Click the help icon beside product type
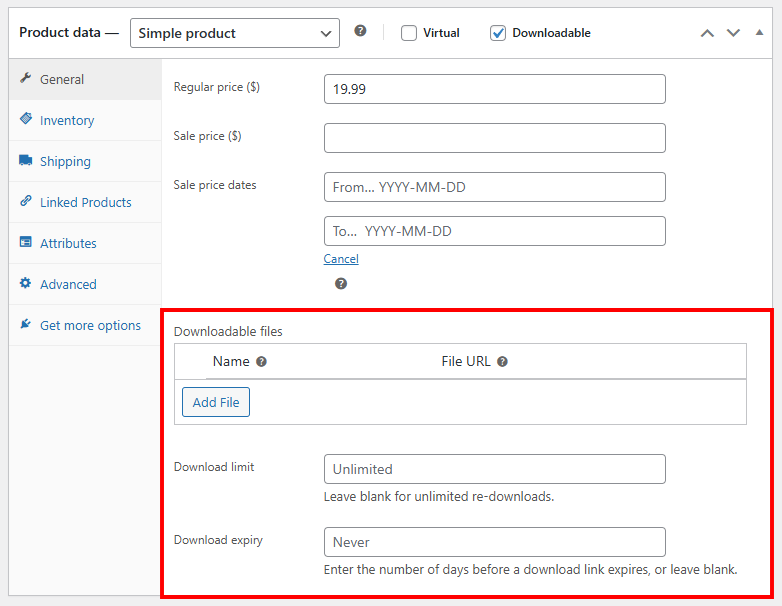The height and width of the screenshot is (606, 782). point(360,31)
